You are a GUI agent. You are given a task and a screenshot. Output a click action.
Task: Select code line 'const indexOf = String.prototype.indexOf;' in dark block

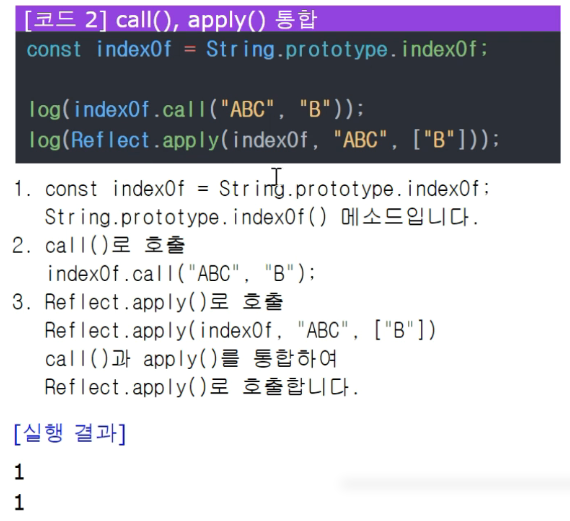tap(257, 49)
